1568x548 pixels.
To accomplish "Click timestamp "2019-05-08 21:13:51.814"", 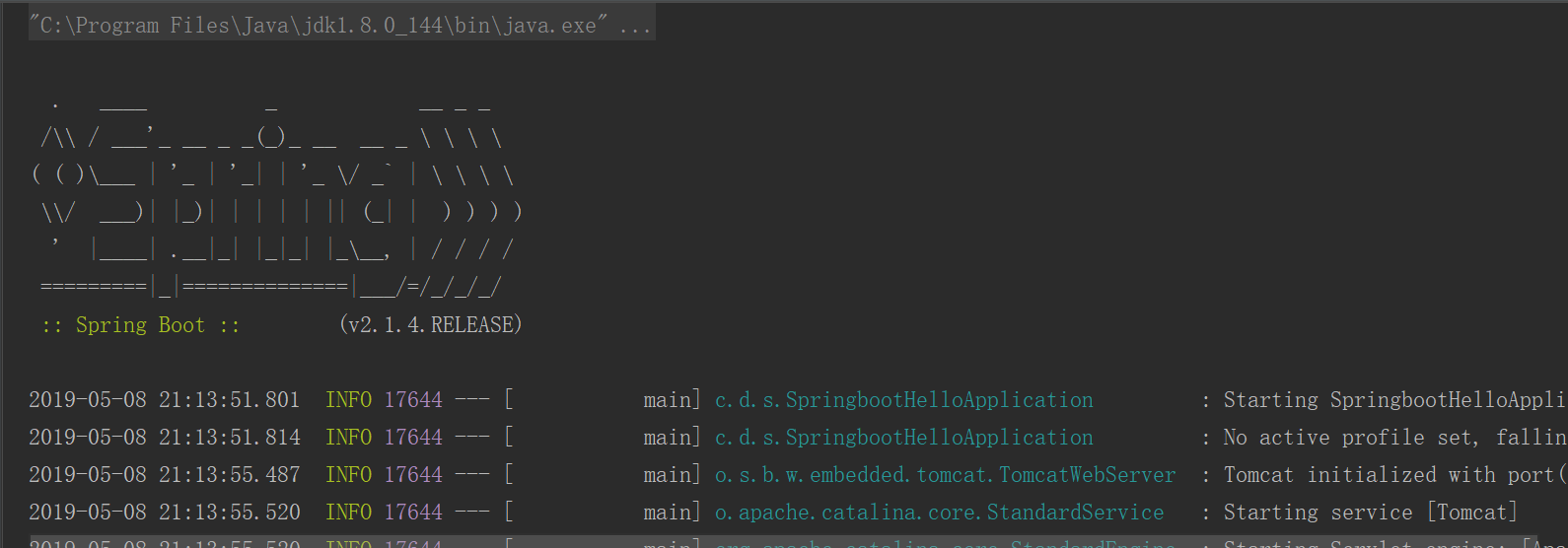I will pyautogui.click(x=164, y=438).
